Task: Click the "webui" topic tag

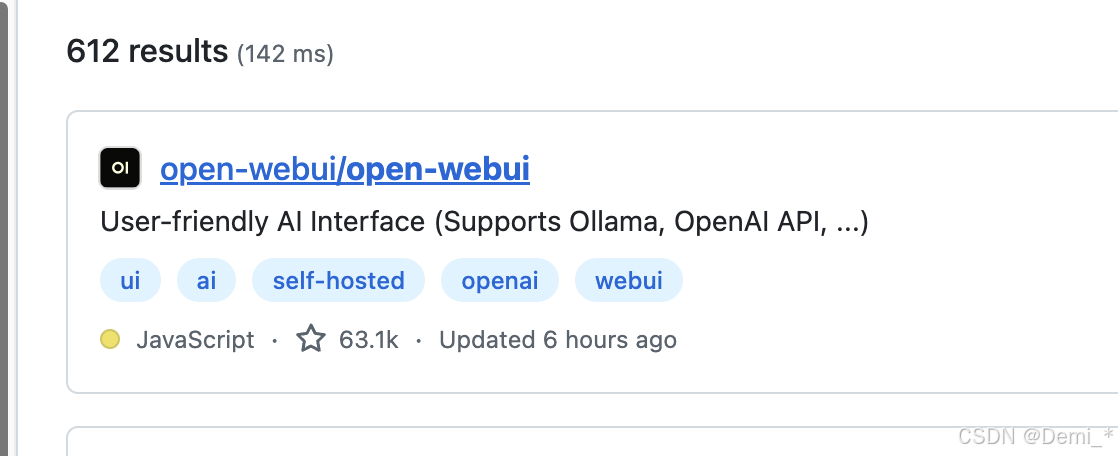Action: pyautogui.click(x=628, y=281)
